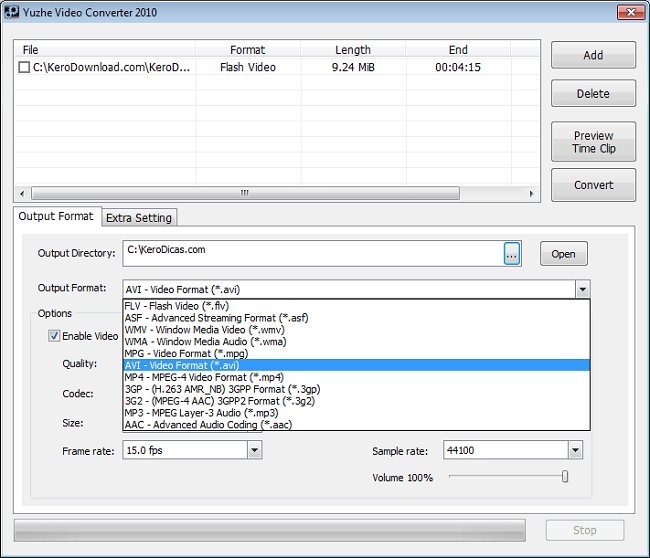The width and height of the screenshot is (650, 558).
Task: Click the C:\KeroDownload.com file name text
Action: click(111, 67)
